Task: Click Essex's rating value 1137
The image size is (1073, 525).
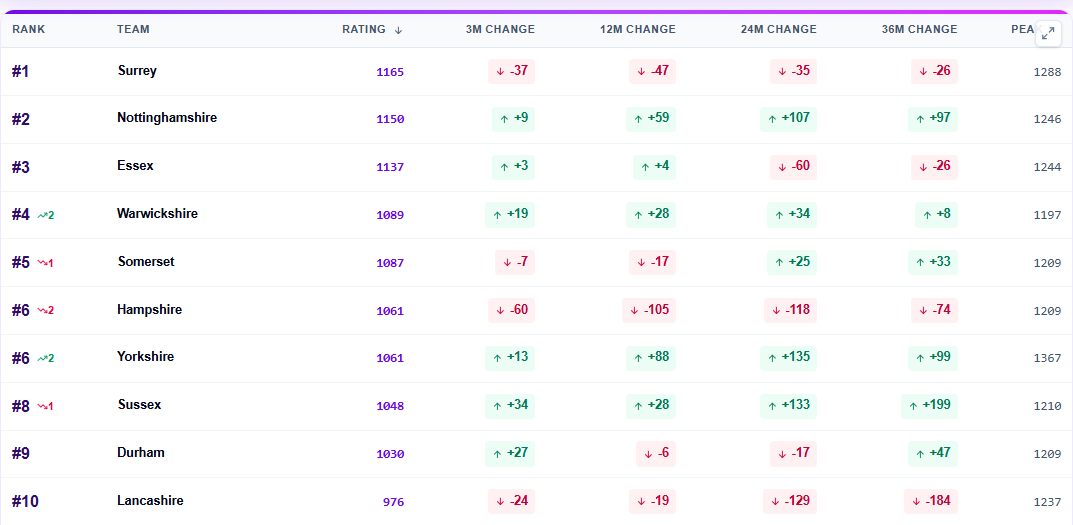Action: coord(390,167)
